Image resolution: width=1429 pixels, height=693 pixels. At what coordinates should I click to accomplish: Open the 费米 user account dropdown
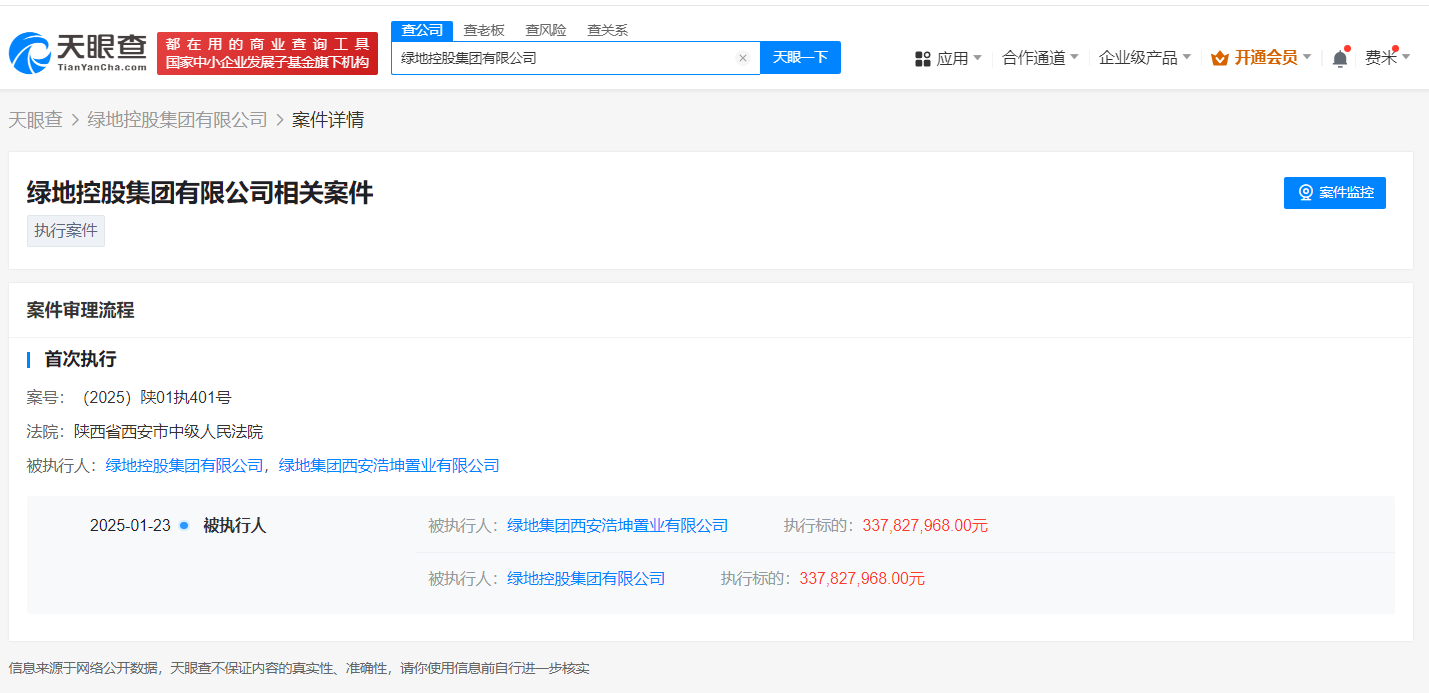coord(1388,58)
